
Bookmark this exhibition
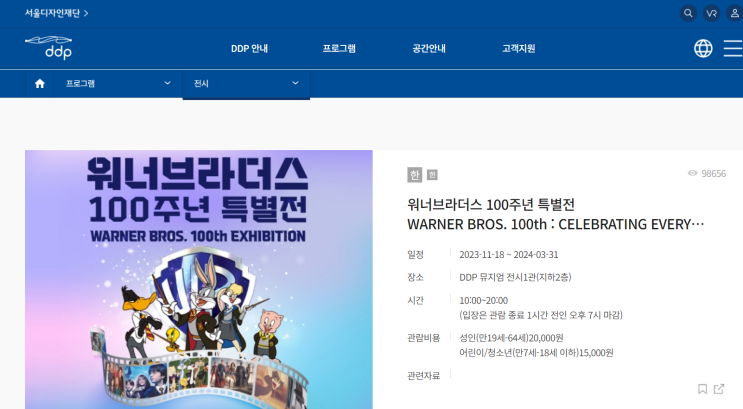[702, 389]
